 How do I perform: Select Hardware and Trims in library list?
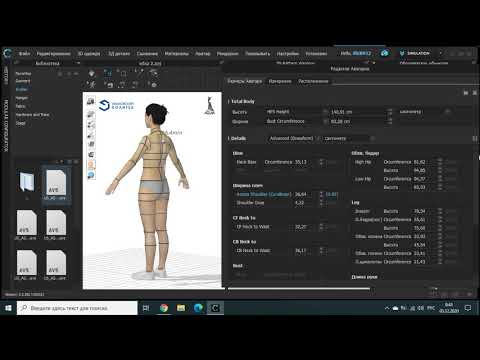coord(32,115)
